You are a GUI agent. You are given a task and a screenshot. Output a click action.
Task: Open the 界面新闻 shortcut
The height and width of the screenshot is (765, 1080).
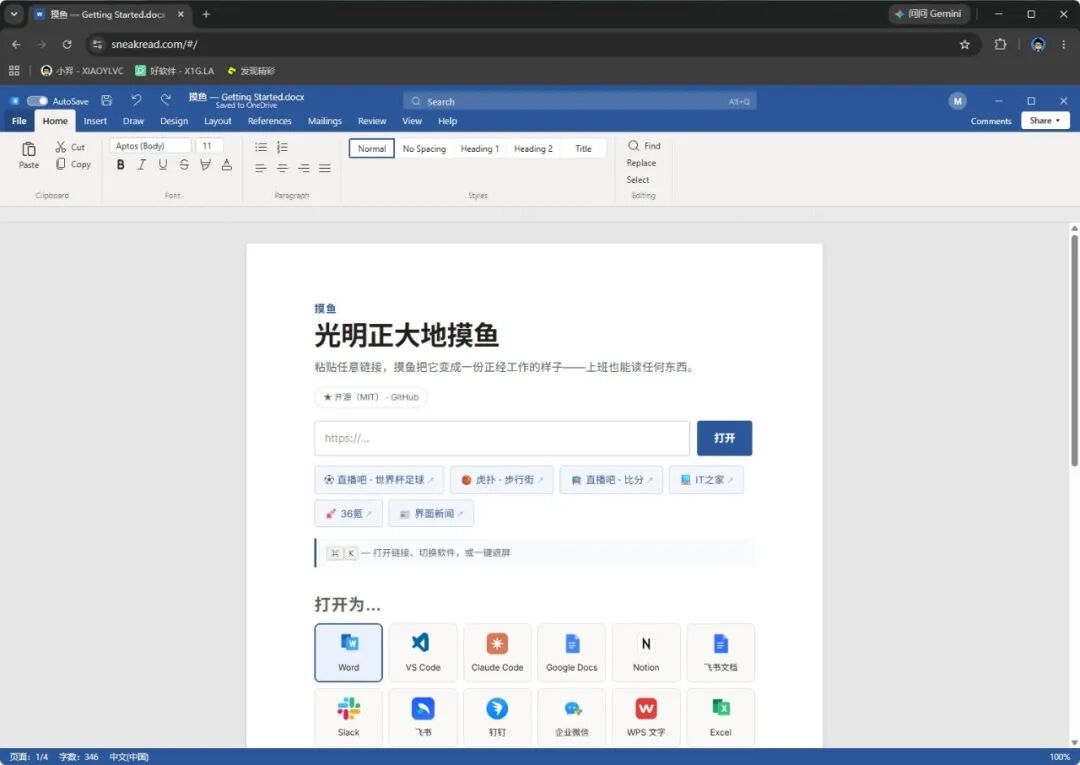pyautogui.click(x=431, y=514)
